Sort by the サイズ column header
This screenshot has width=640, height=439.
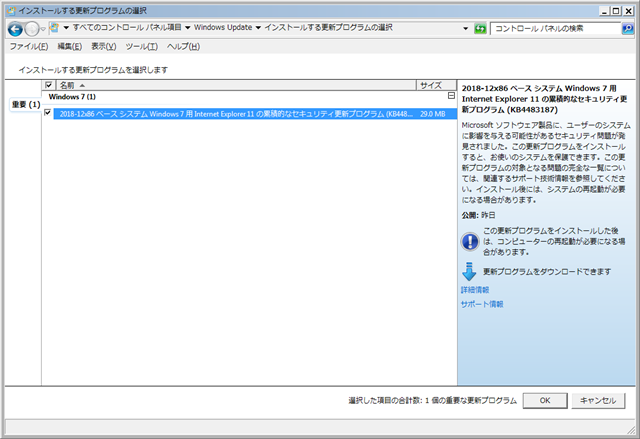(x=436, y=85)
